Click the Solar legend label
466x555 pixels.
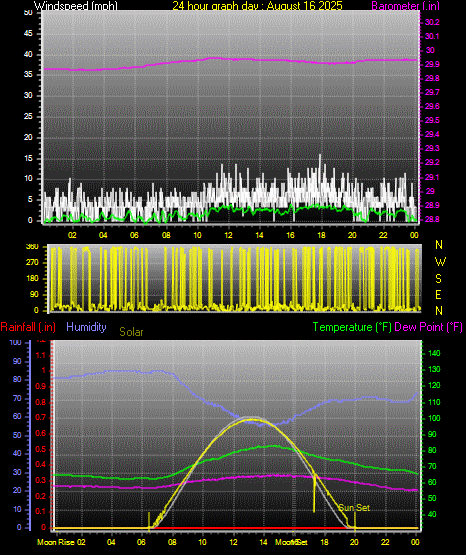click(x=131, y=332)
